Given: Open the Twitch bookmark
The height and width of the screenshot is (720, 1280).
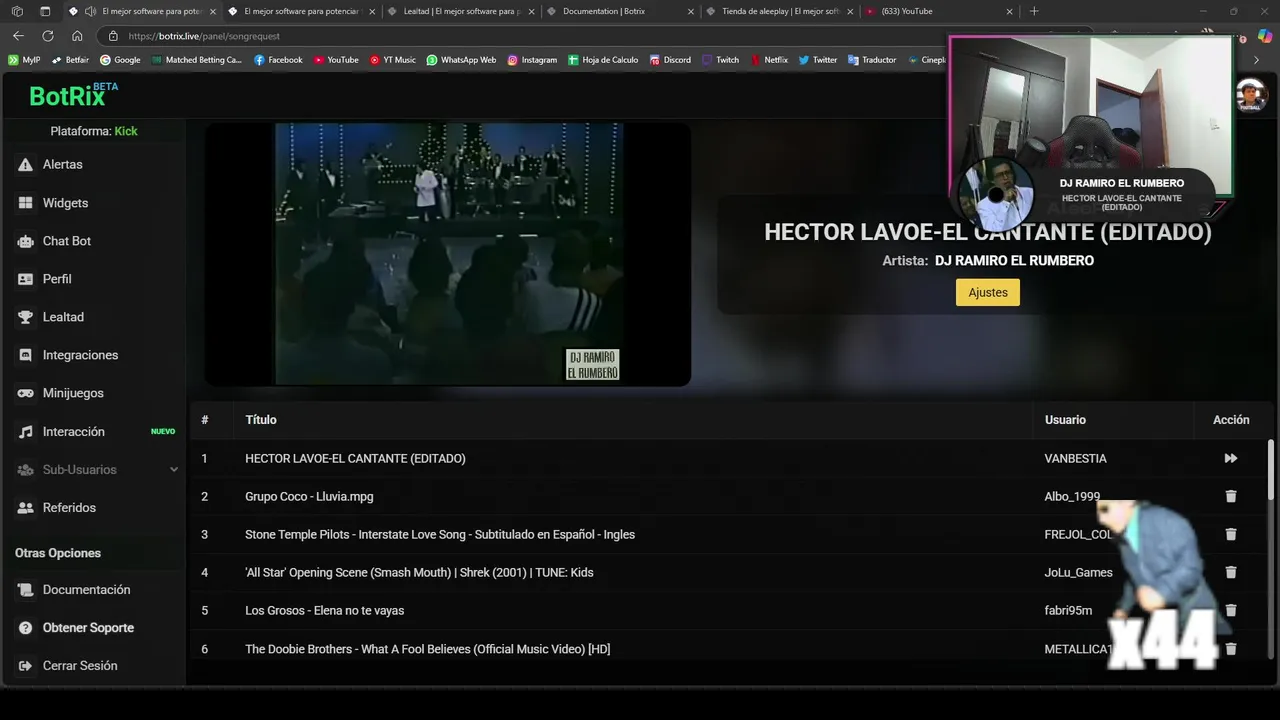Looking at the screenshot, I should (721, 60).
